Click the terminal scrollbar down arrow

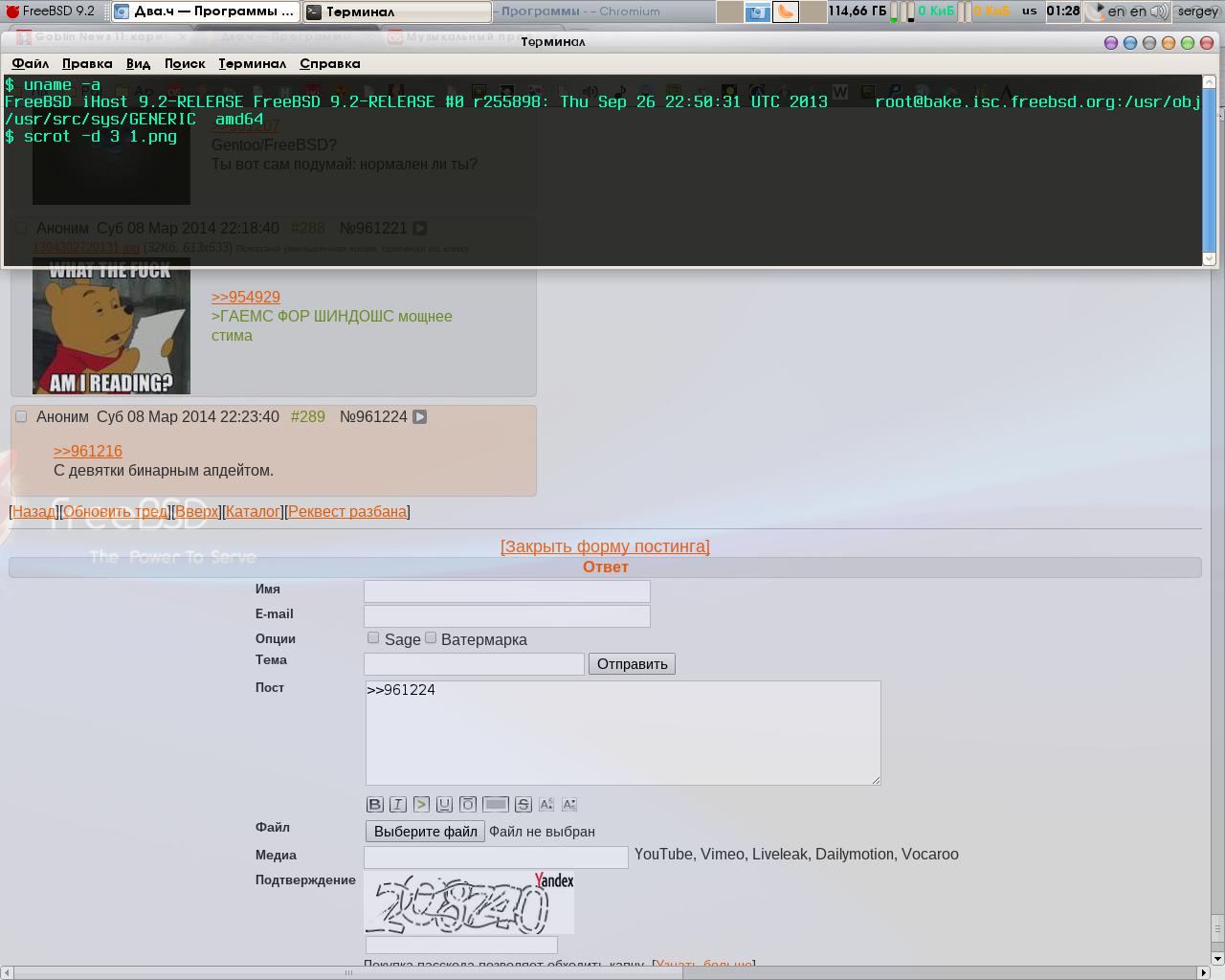1209,258
